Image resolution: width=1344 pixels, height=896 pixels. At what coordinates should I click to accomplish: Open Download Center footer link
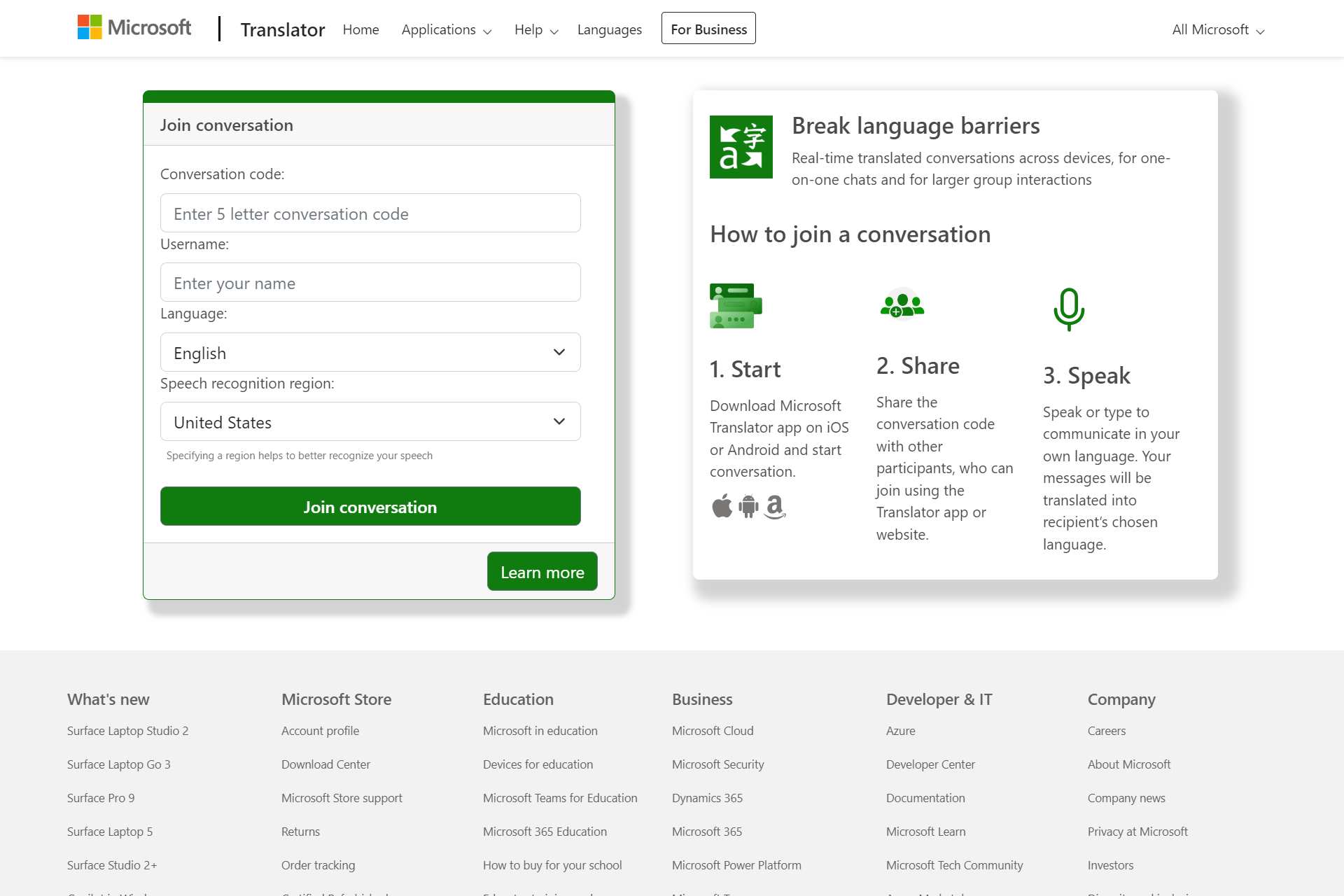pyautogui.click(x=325, y=764)
